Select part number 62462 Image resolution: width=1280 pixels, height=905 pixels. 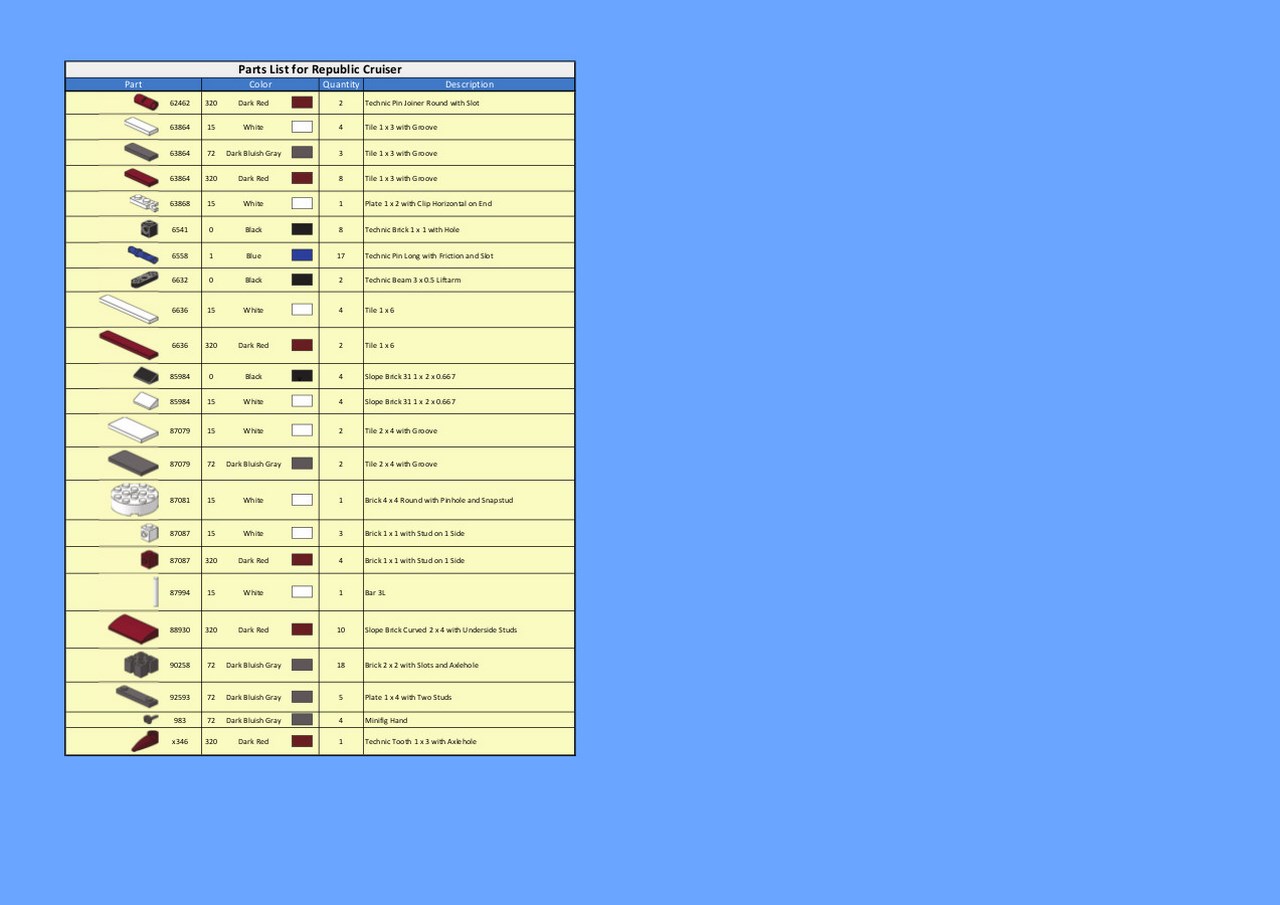tap(180, 102)
